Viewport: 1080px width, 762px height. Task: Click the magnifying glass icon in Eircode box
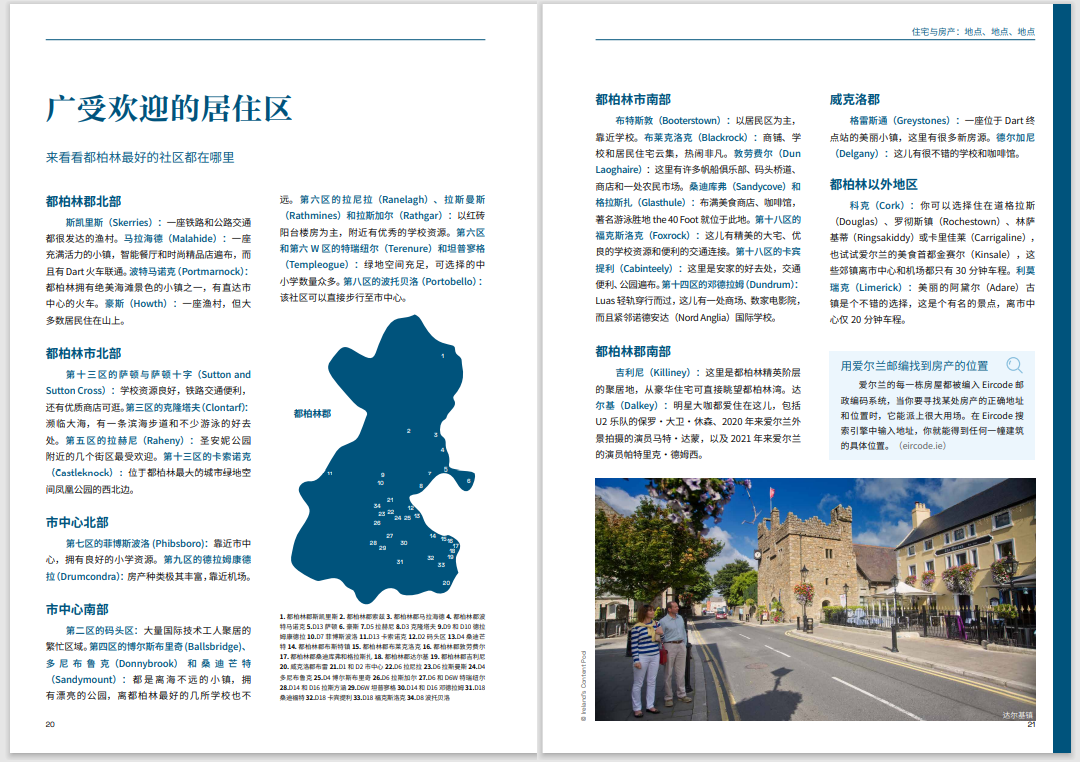(1014, 365)
